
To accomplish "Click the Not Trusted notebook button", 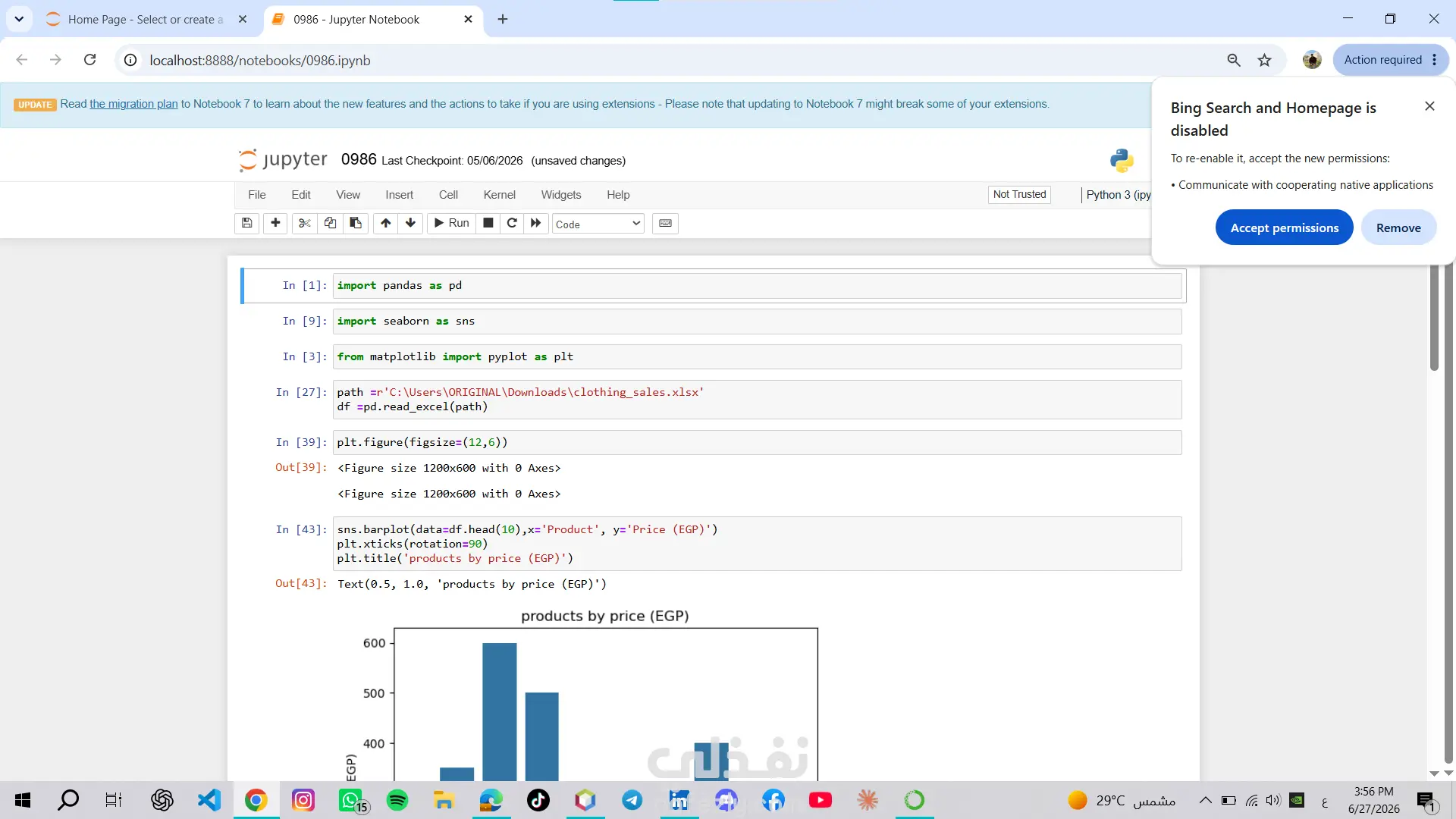I will coord(1019,194).
